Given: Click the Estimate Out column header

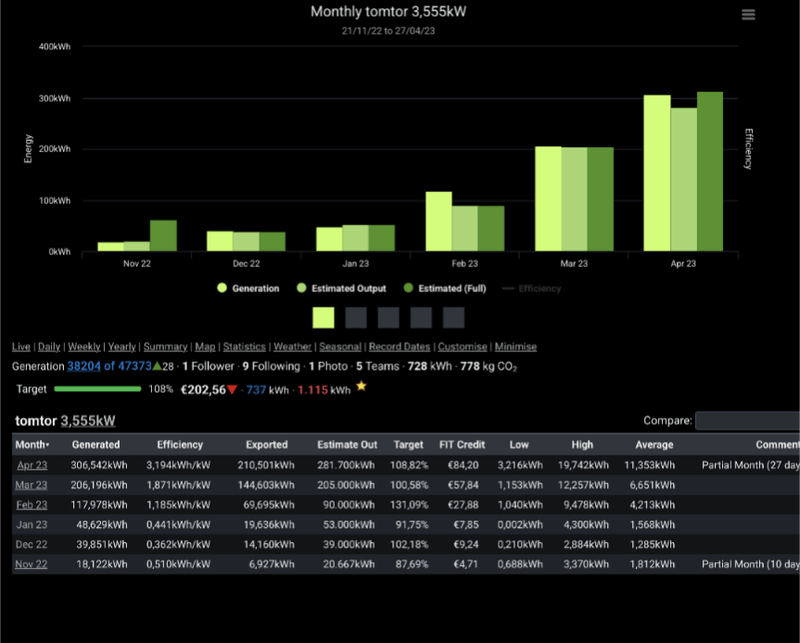Looking at the screenshot, I should click(x=347, y=444).
